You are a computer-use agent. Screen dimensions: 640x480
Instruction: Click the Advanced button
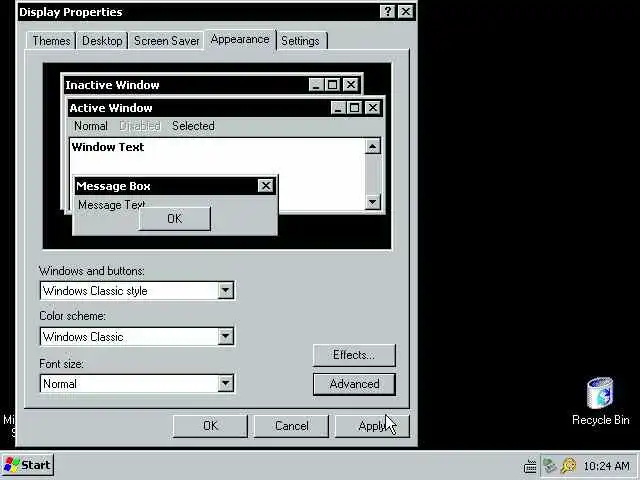pos(354,384)
